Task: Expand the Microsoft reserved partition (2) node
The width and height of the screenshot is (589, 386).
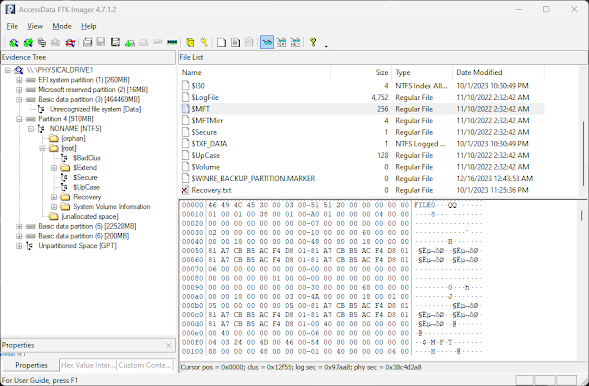Action: pos(19,90)
